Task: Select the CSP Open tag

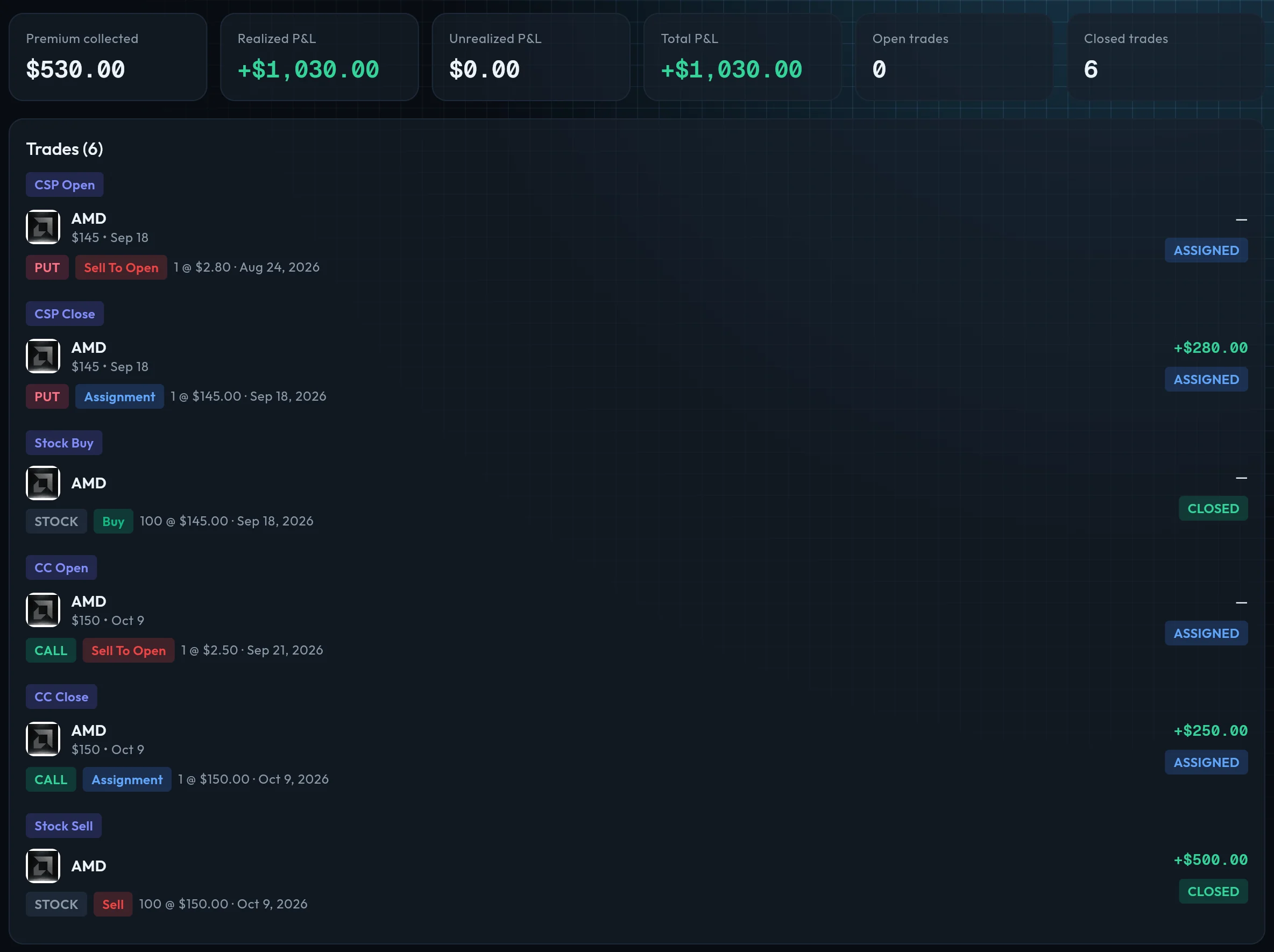Action: 65,185
